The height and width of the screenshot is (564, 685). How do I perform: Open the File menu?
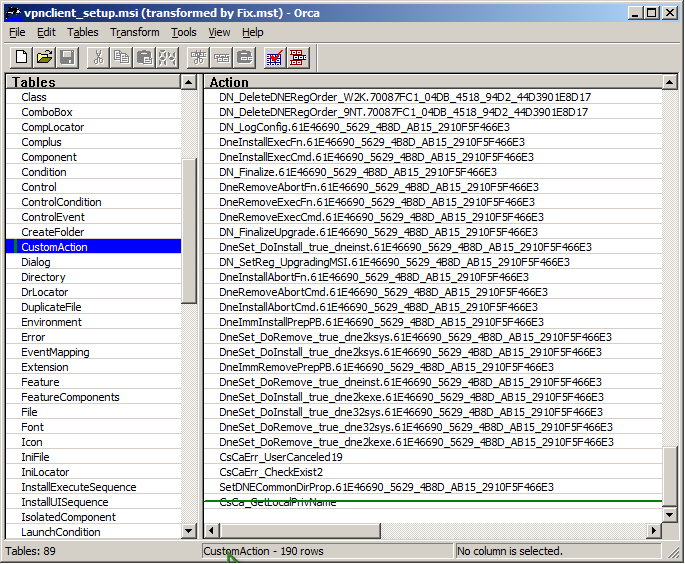[x=17, y=32]
